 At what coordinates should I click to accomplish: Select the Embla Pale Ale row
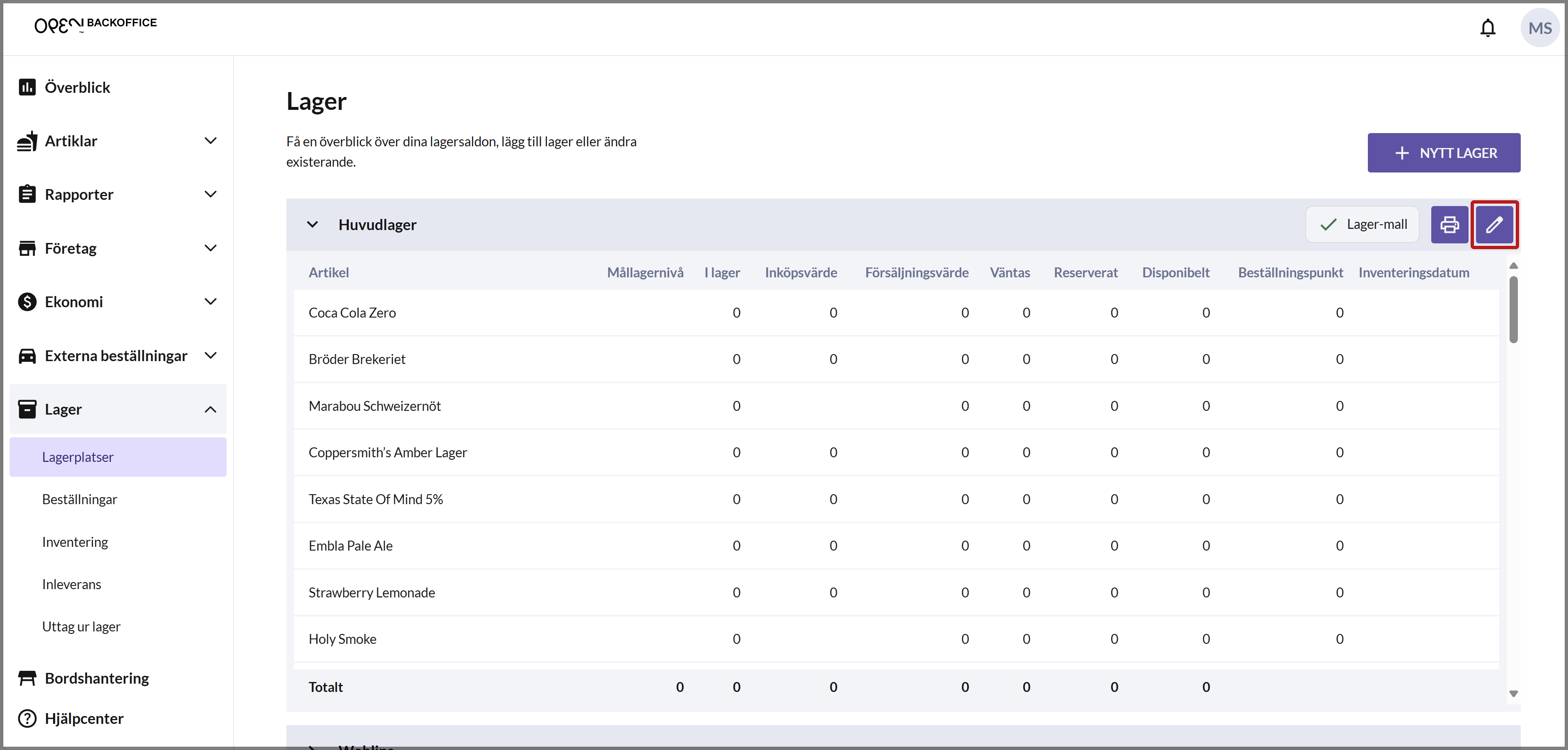click(x=896, y=546)
